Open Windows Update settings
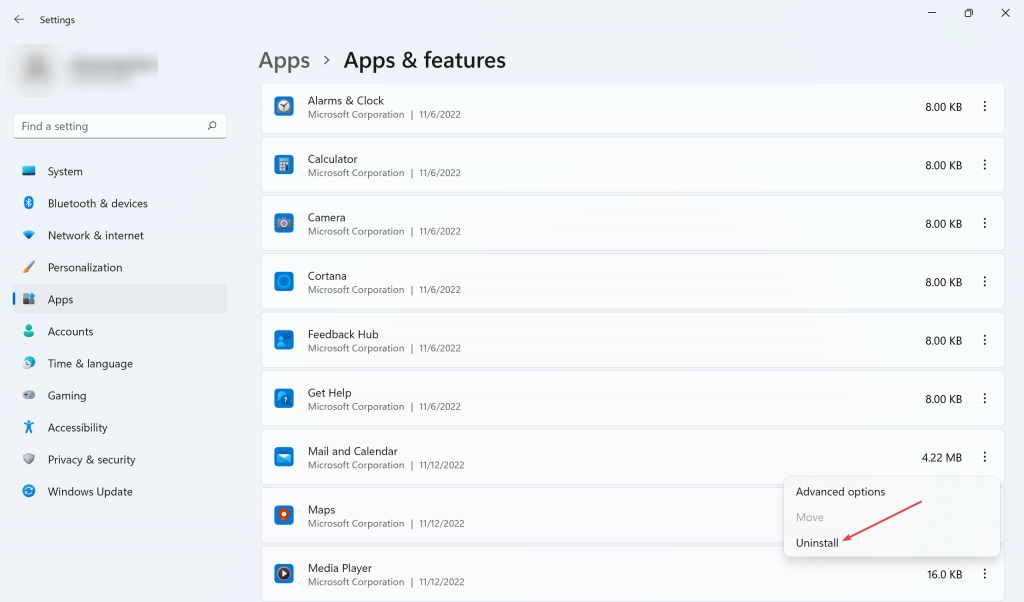 pyautogui.click(x=120, y=491)
